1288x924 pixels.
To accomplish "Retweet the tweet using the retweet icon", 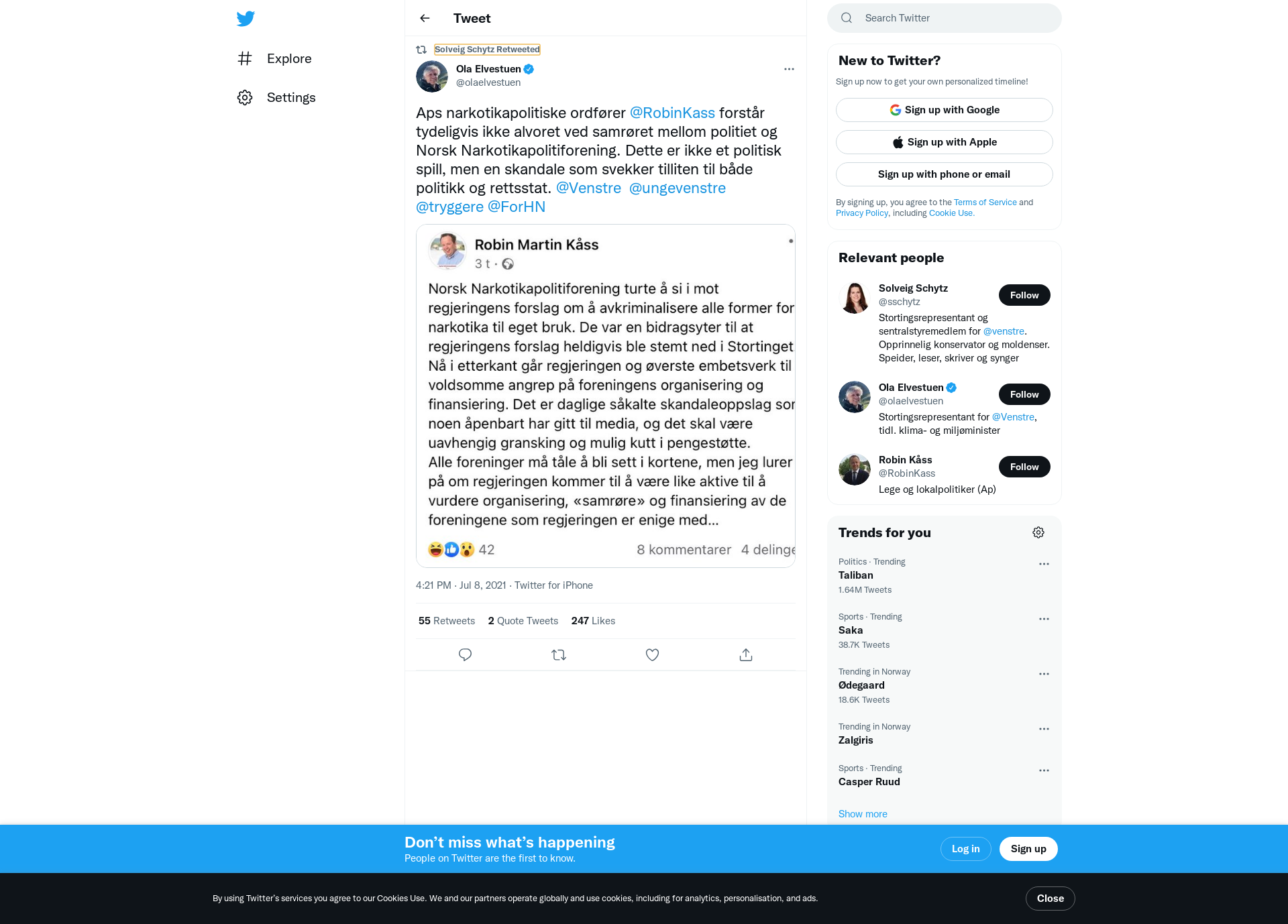I will click(559, 654).
